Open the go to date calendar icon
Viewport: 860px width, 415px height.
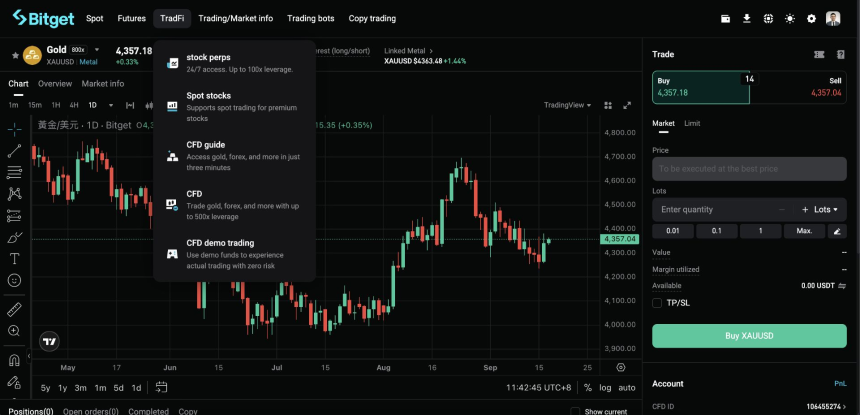coord(161,387)
